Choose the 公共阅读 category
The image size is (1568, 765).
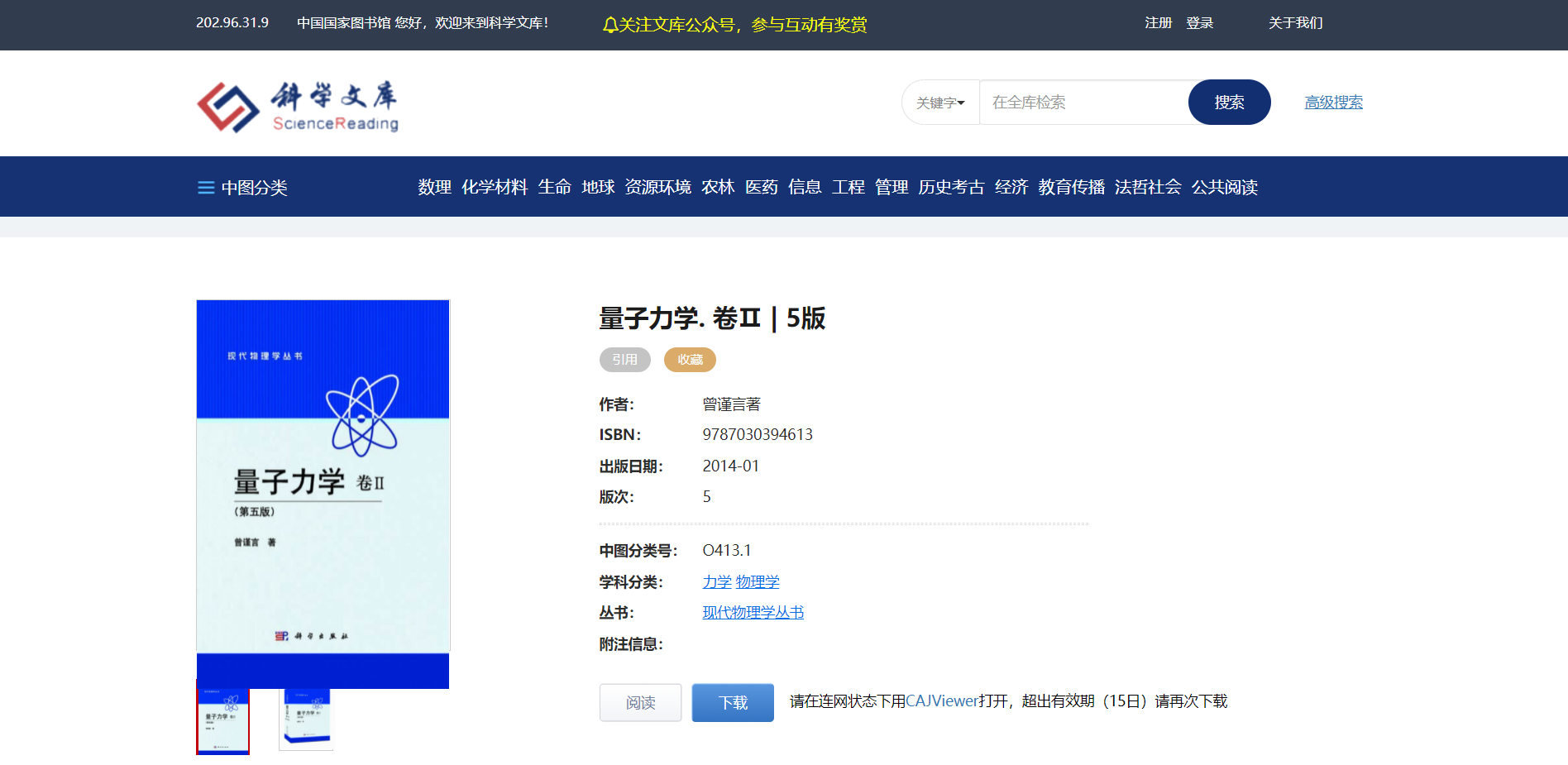click(x=1224, y=188)
